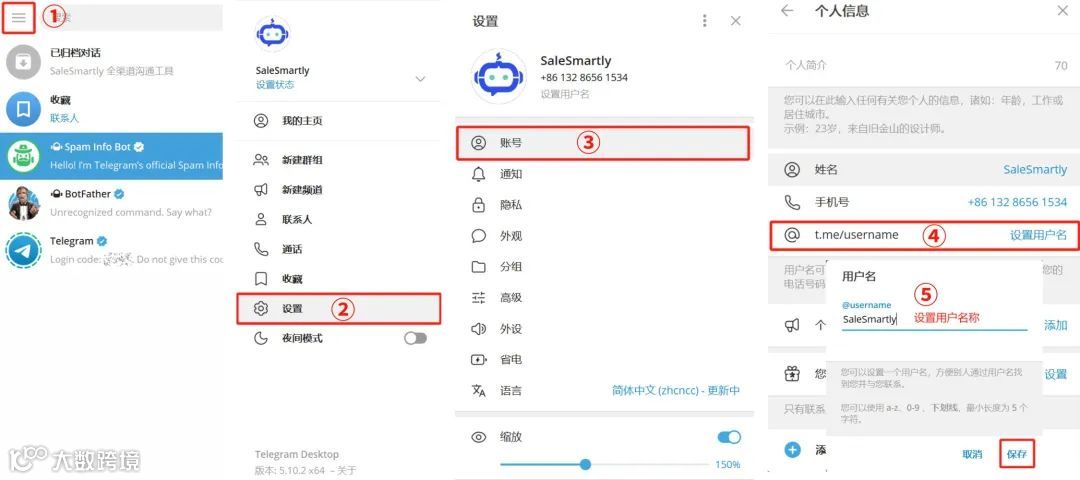
Task: Click the 新建群组 new group icon
Action: 261,160
